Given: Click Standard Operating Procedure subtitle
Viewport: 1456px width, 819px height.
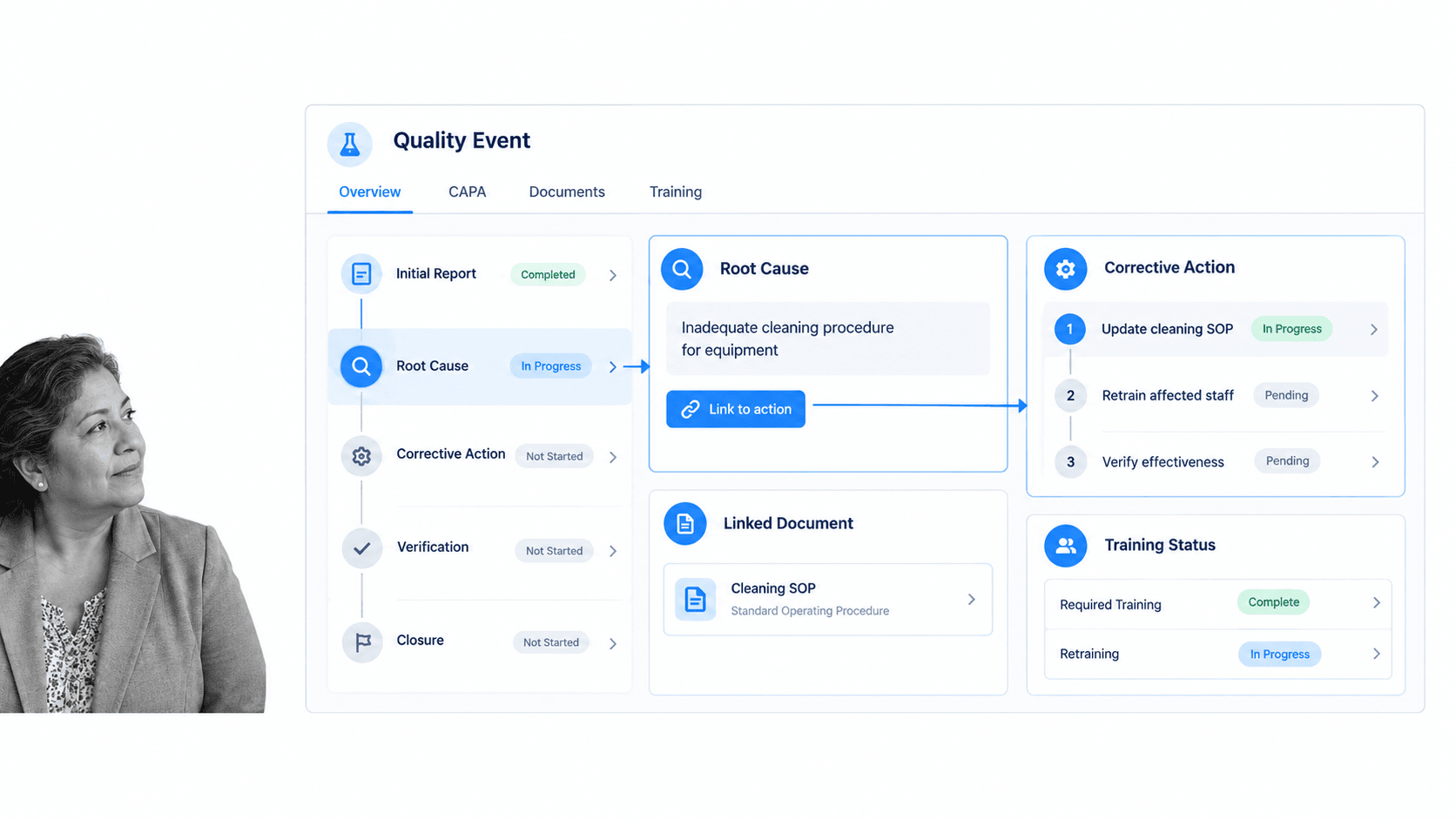Looking at the screenshot, I should coord(810,611).
